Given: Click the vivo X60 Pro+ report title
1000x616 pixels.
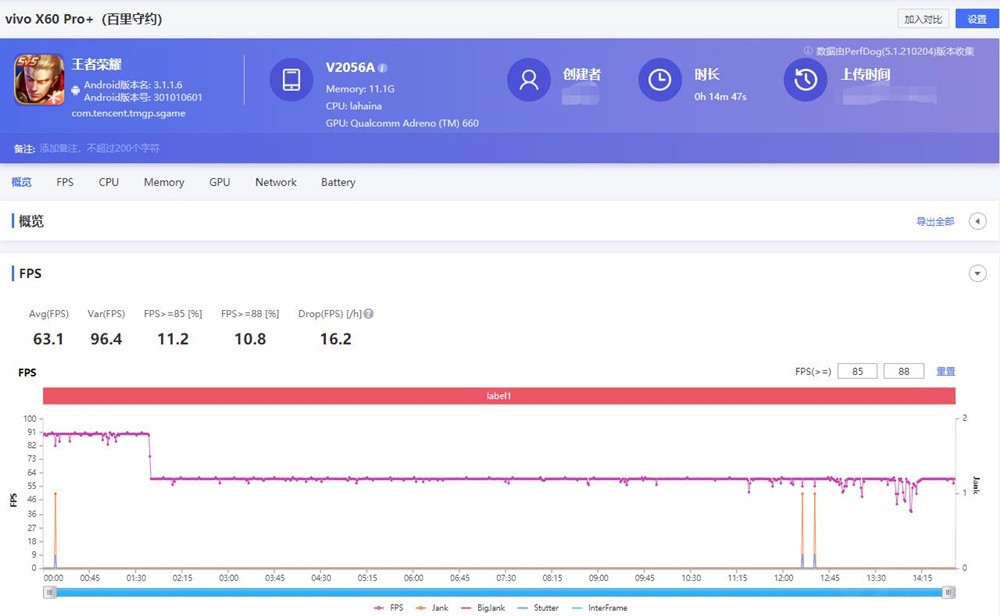Looking at the screenshot, I should [x=84, y=19].
